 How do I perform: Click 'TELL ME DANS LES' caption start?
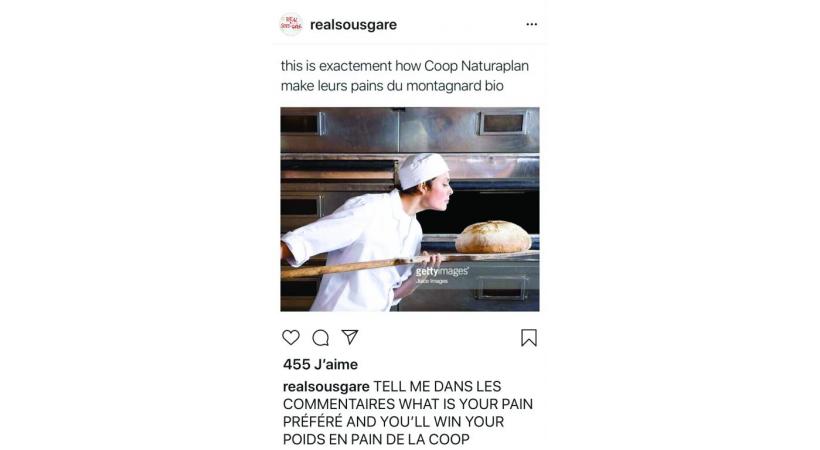tap(437, 387)
